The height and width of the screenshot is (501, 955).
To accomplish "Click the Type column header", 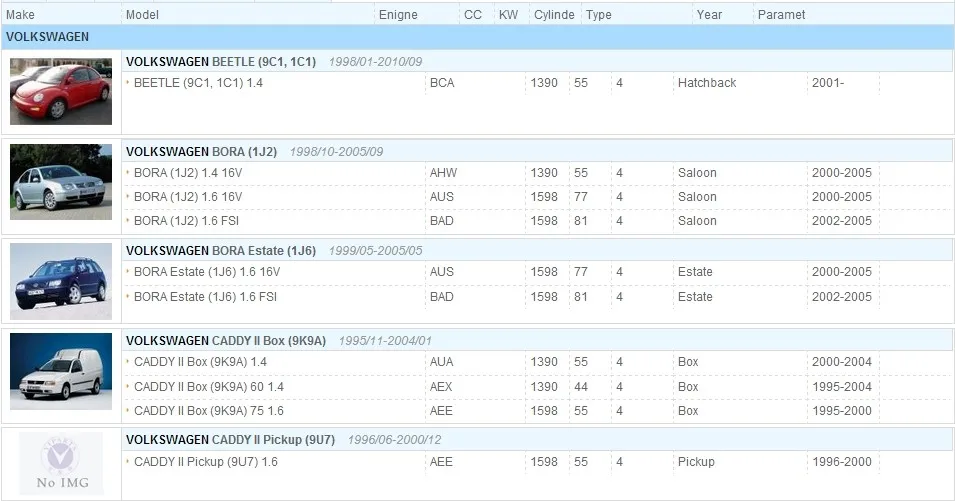I will pos(599,15).
